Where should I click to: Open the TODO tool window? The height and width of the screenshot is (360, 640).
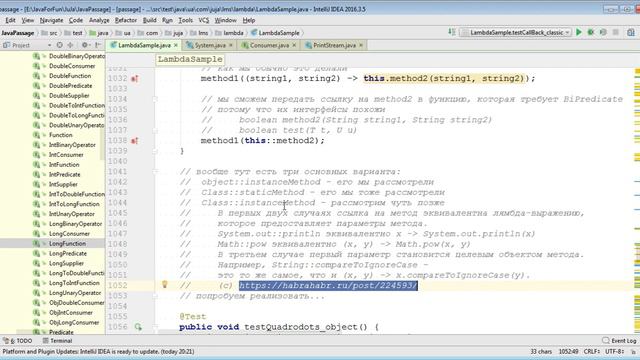click(x=18, y=340)
